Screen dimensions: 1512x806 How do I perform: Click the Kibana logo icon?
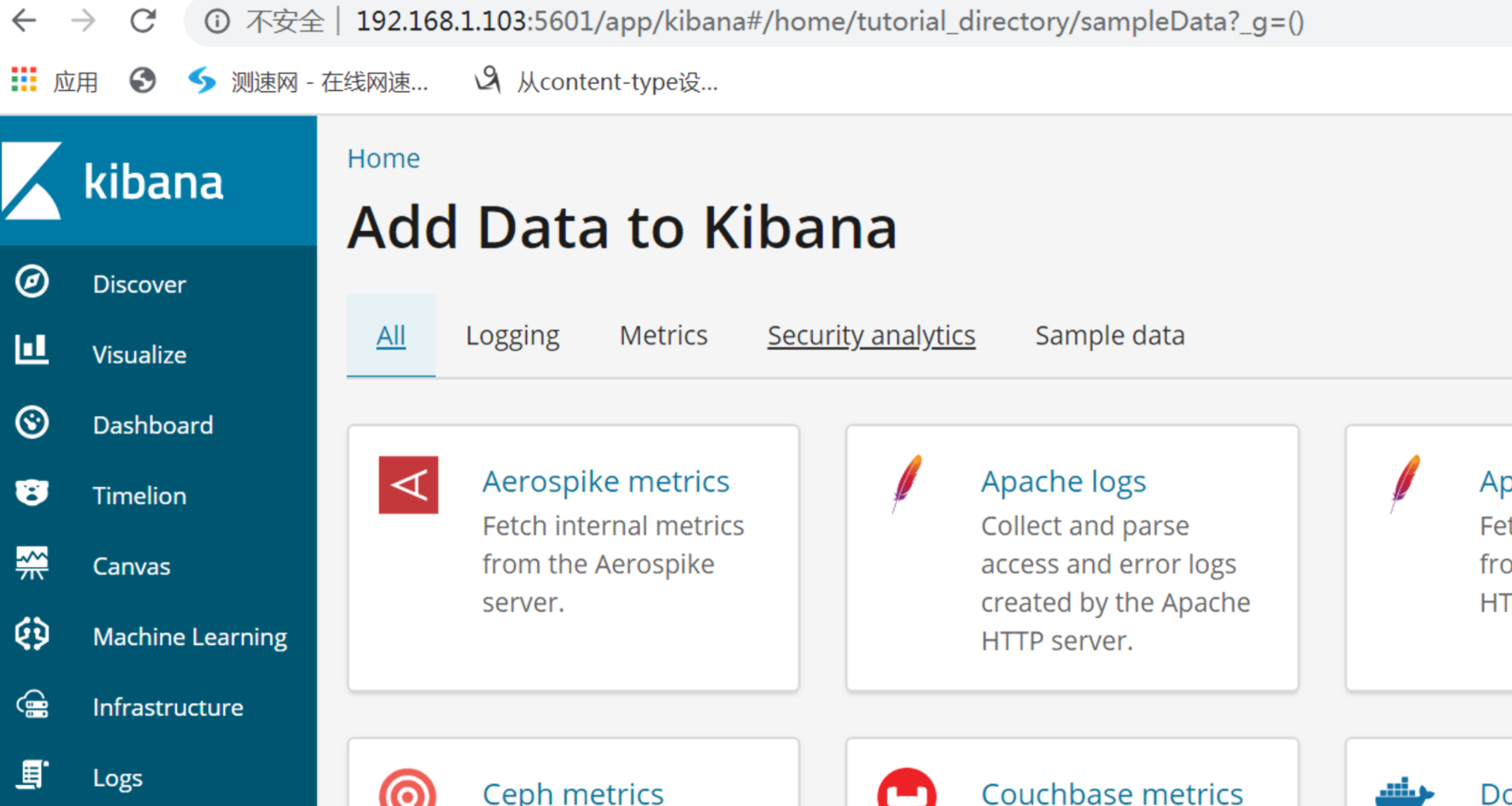point(32,180)
